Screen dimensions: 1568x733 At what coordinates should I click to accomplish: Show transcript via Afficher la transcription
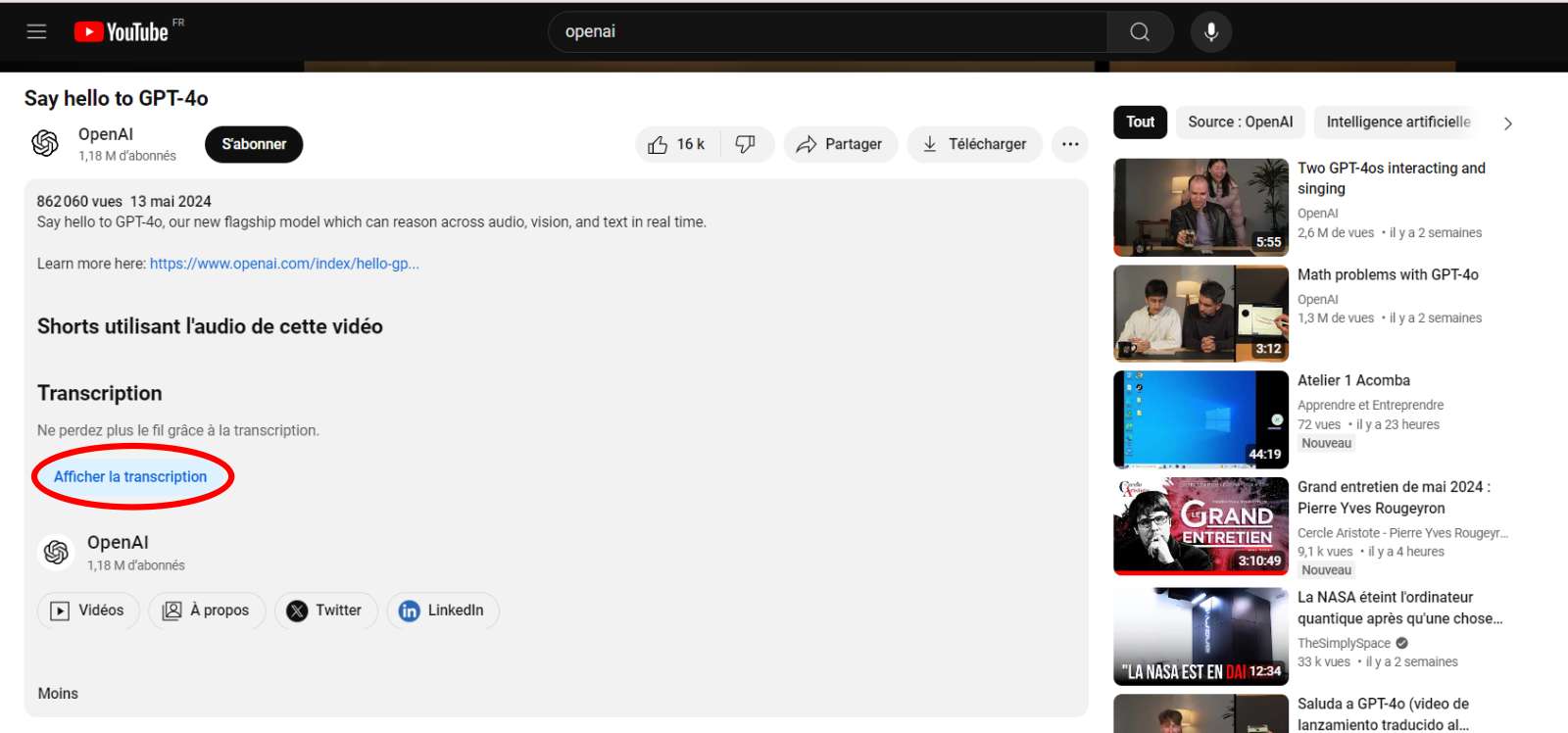[x=130, y=476]
